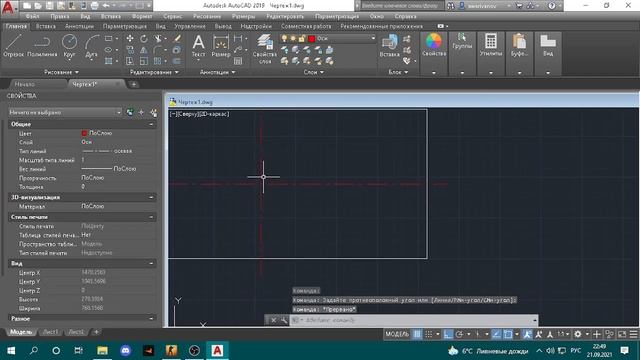Click the quick select icon in Свойства palette
640x360 pixels.
pyautogui.click(x=153, y=112)
